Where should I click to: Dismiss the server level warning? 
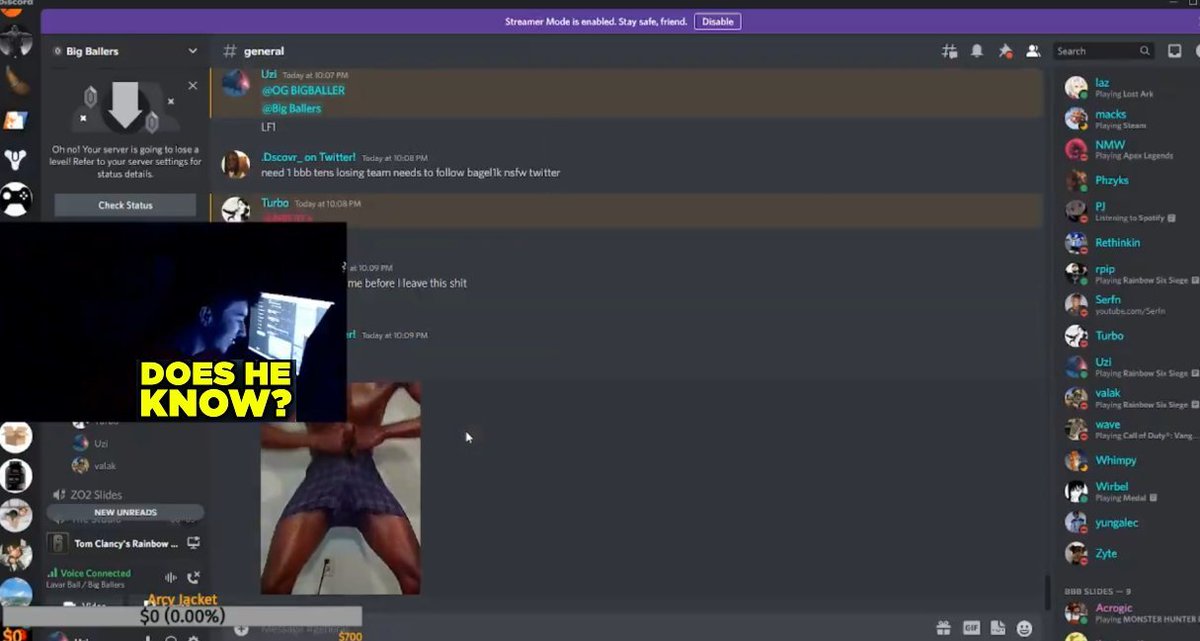click(193, 86)
